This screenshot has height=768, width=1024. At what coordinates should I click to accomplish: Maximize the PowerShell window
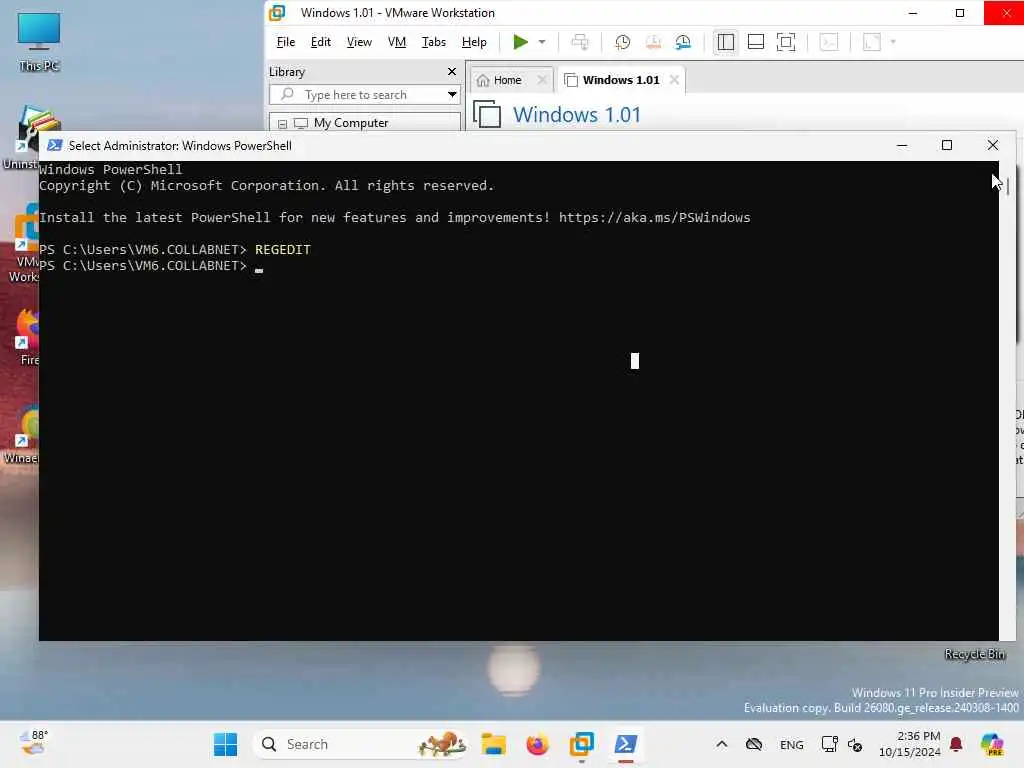tap(947, 145)
